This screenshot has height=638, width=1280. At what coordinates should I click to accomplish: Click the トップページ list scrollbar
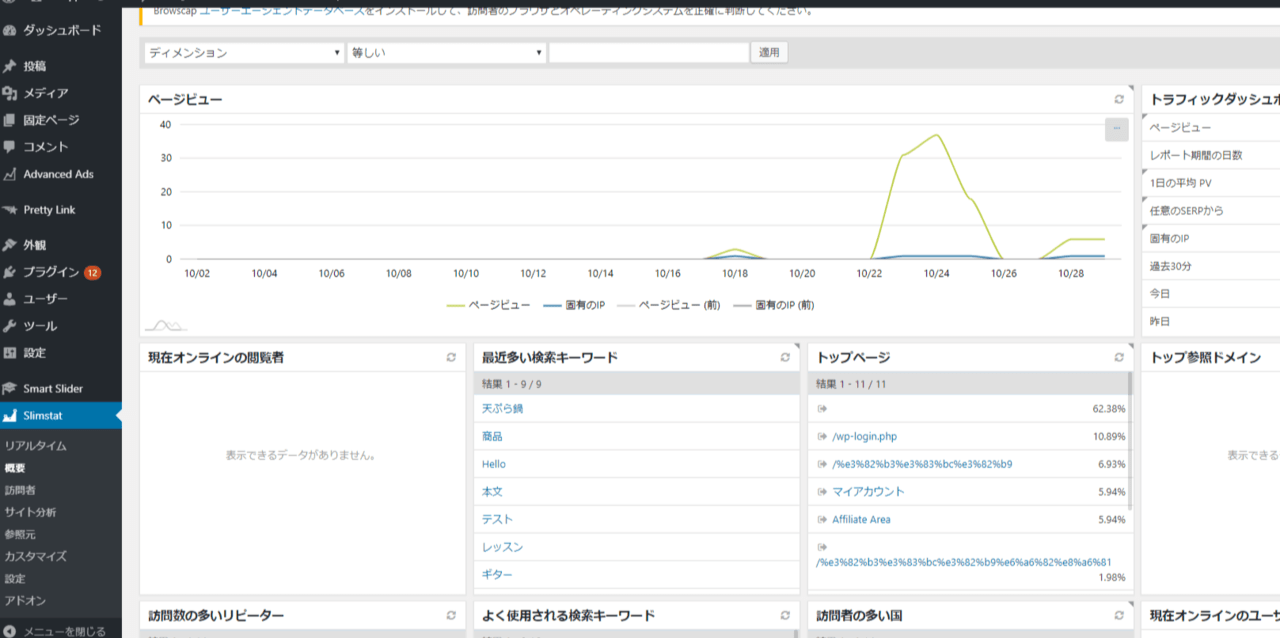pos(1131,450)
